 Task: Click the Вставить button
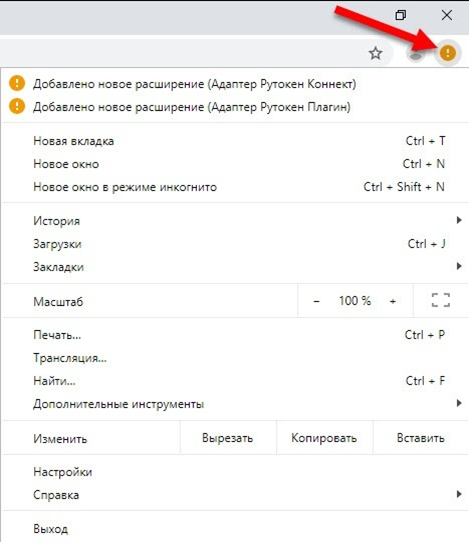421,438
